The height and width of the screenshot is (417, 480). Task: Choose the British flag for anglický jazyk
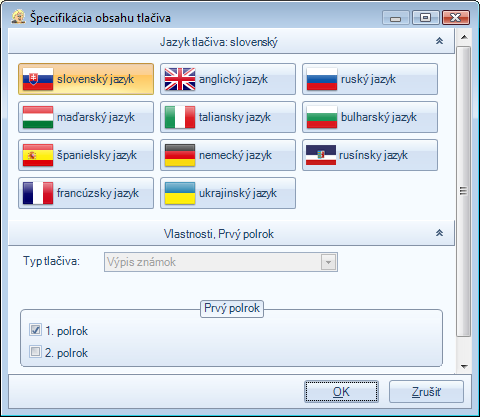click(x=228, y=79)
